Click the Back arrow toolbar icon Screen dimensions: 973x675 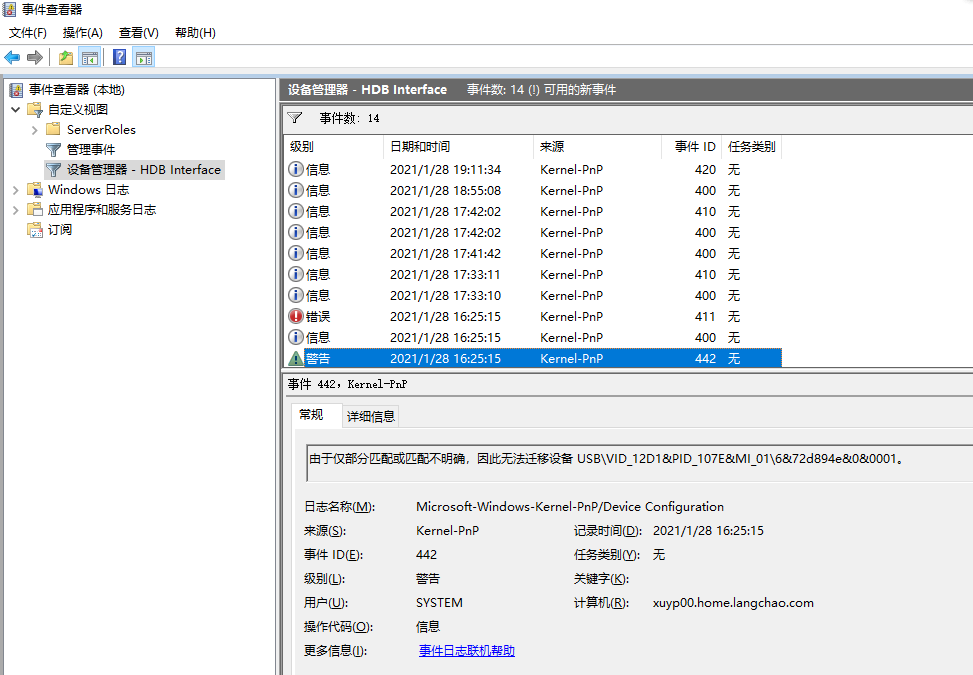click(12, 58)
